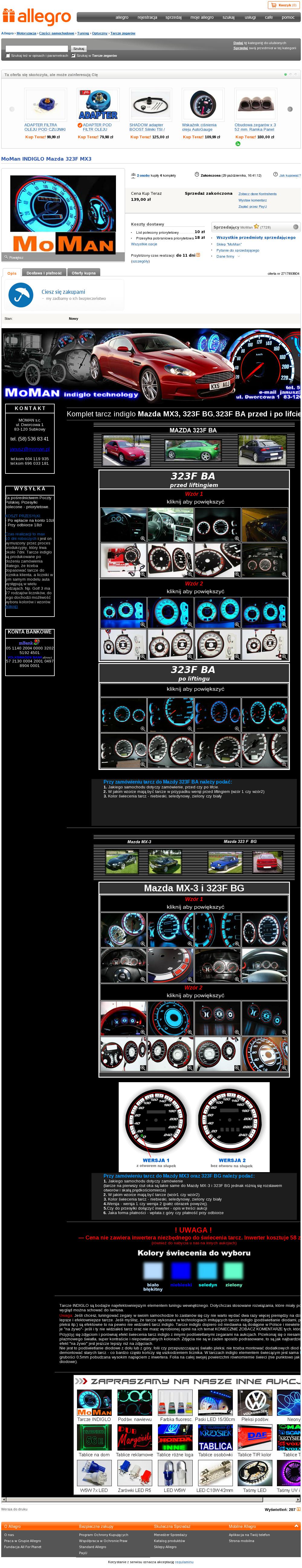The width and height of the screenshot is (302, 1568).
Task: Open the ADAPTER POD FILTR OLEJU thumbnail
Action: [98, 105]
